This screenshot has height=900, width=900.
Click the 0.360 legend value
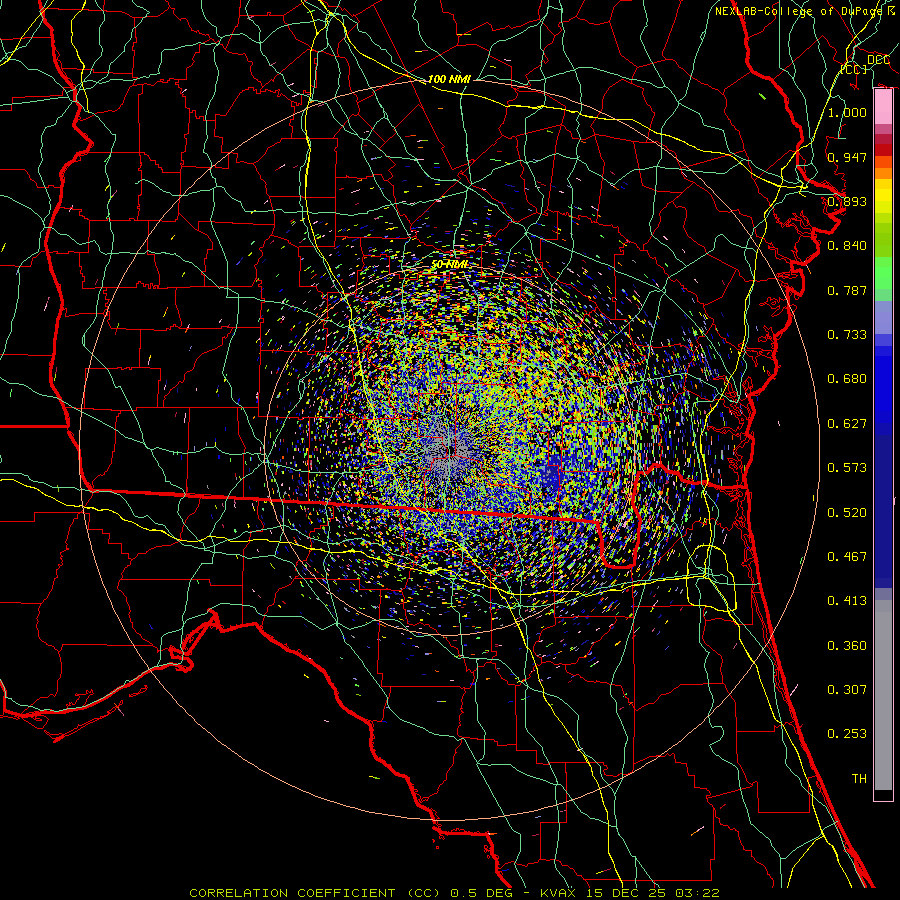pos(847,646)
